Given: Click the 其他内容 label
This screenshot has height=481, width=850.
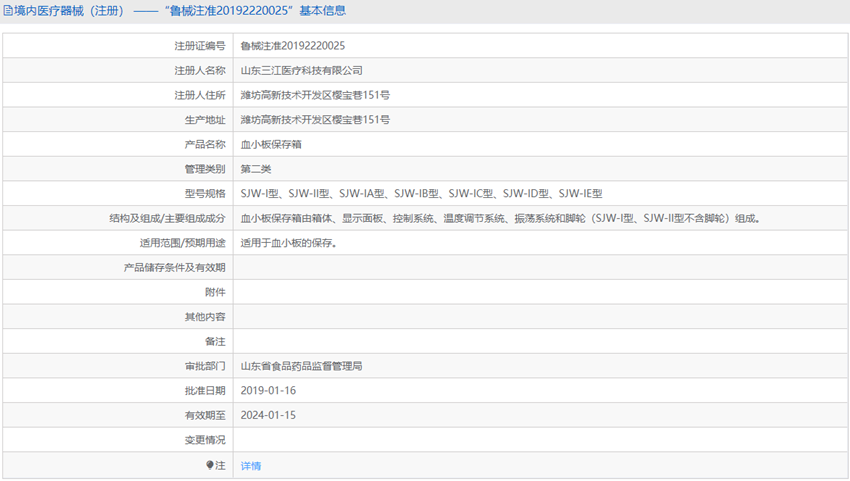Looking at the screenshot, I should [x=205, y=317].
